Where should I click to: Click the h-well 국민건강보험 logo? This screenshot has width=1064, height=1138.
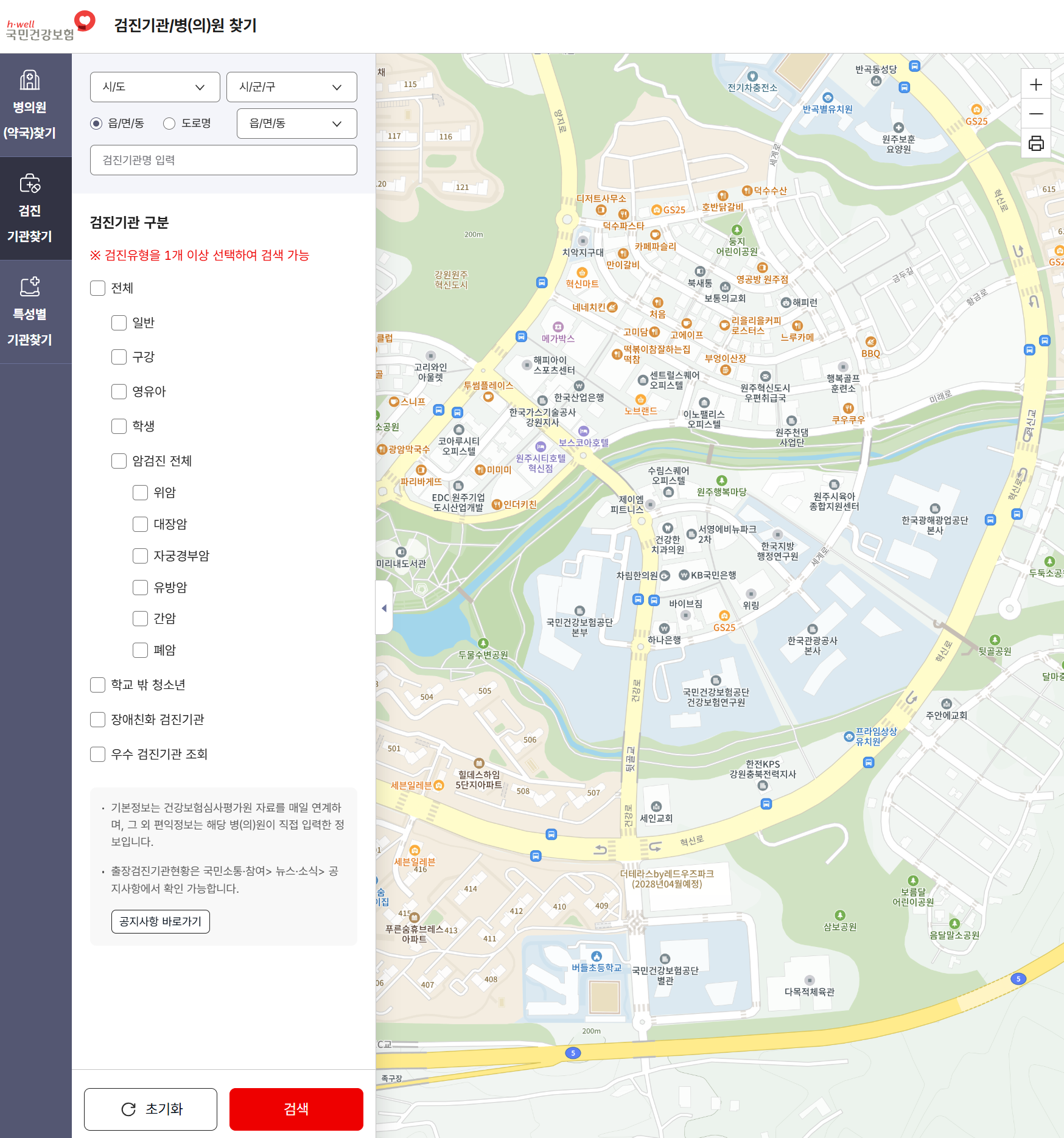pyautogui.click(x=51, y=26)
